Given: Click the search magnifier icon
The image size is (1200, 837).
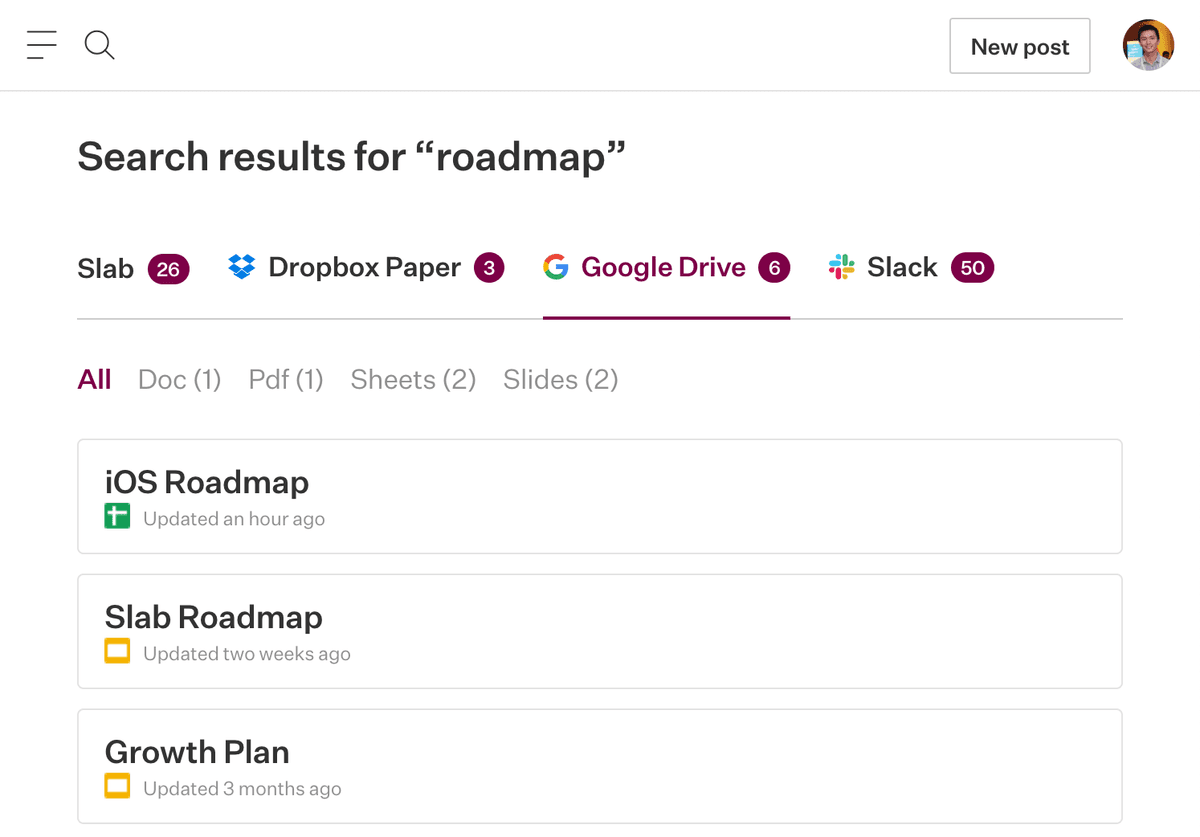Looking at the screenshot, I should coord(99,45).
